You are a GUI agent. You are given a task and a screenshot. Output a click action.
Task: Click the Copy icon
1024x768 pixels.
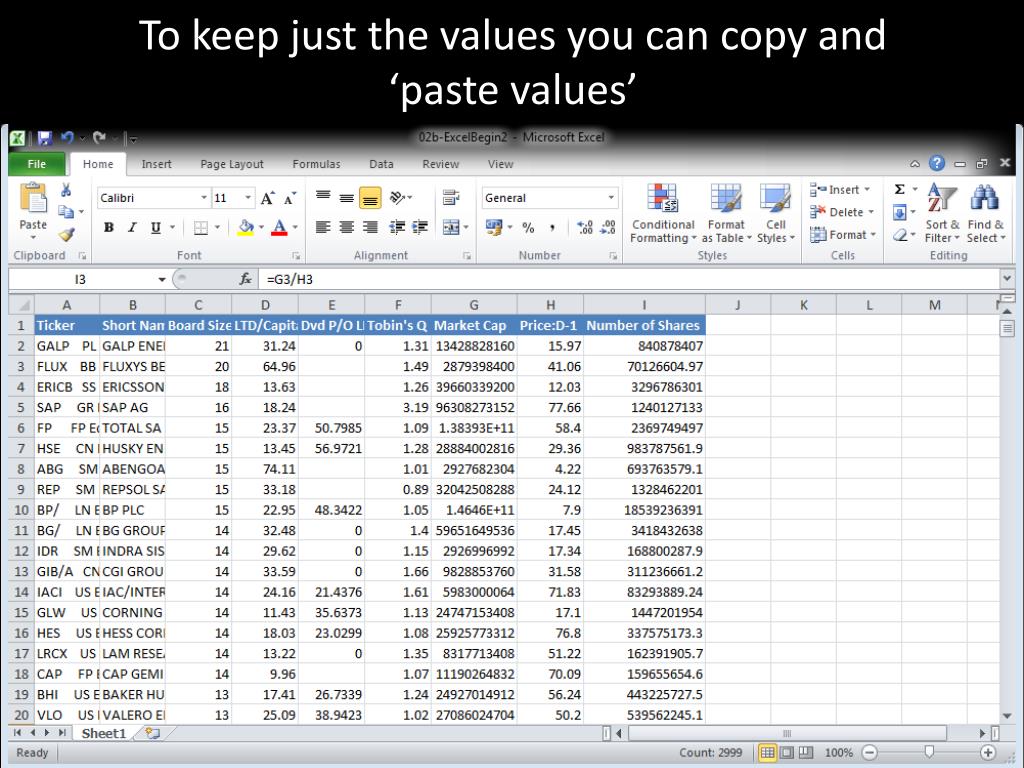coord(65,212)
